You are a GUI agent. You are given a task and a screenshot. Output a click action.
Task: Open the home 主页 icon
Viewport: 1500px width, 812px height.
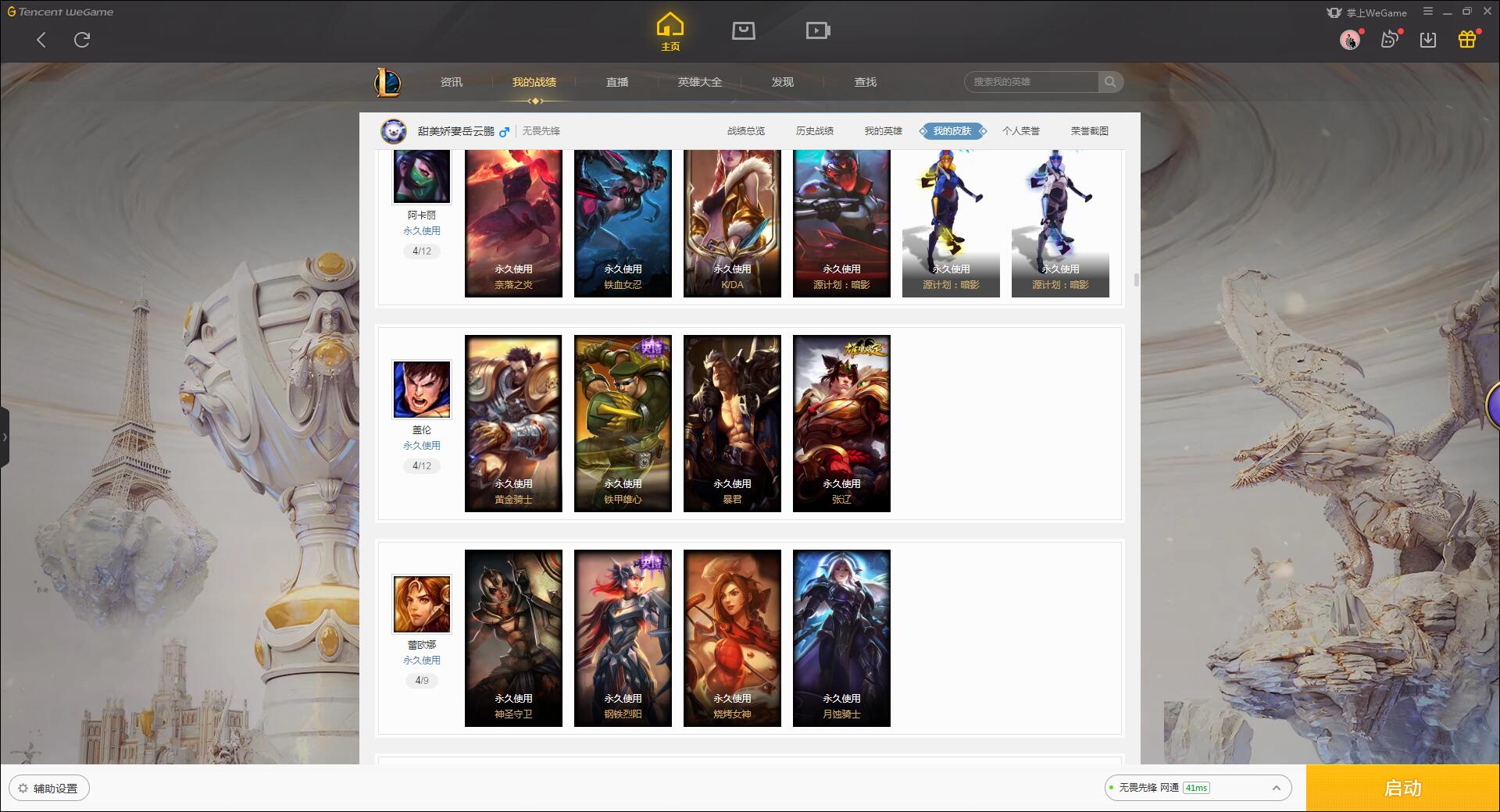pyautogui.click(x=670, y=32)
